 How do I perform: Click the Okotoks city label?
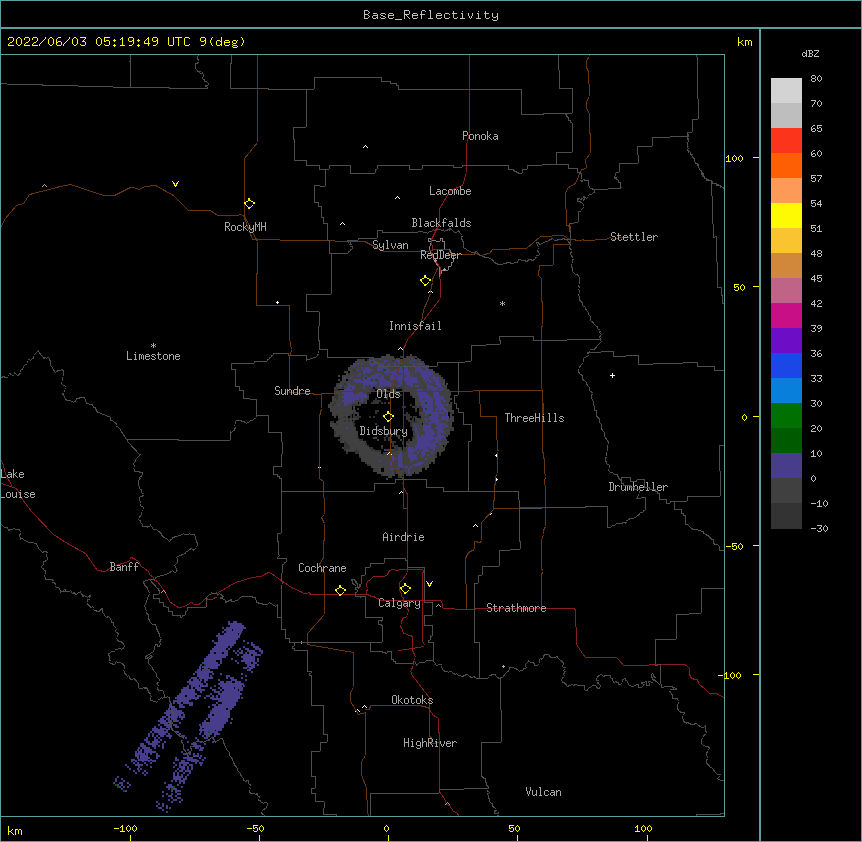pos(412,700)
